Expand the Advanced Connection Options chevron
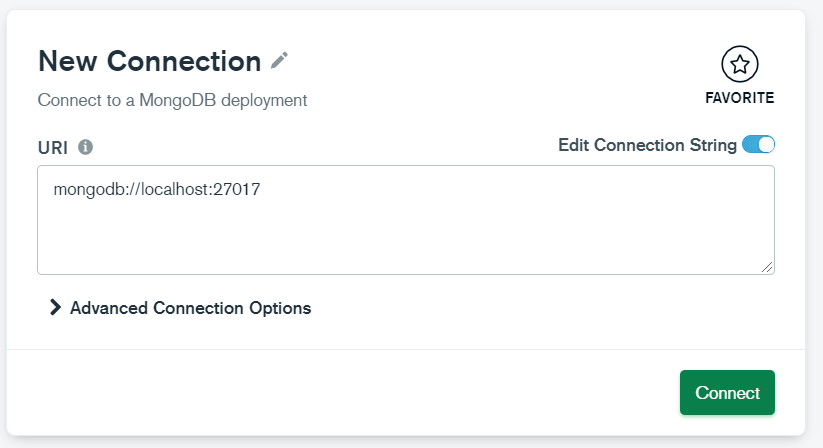This screenshot has height=448, width=823. [55, 308]
